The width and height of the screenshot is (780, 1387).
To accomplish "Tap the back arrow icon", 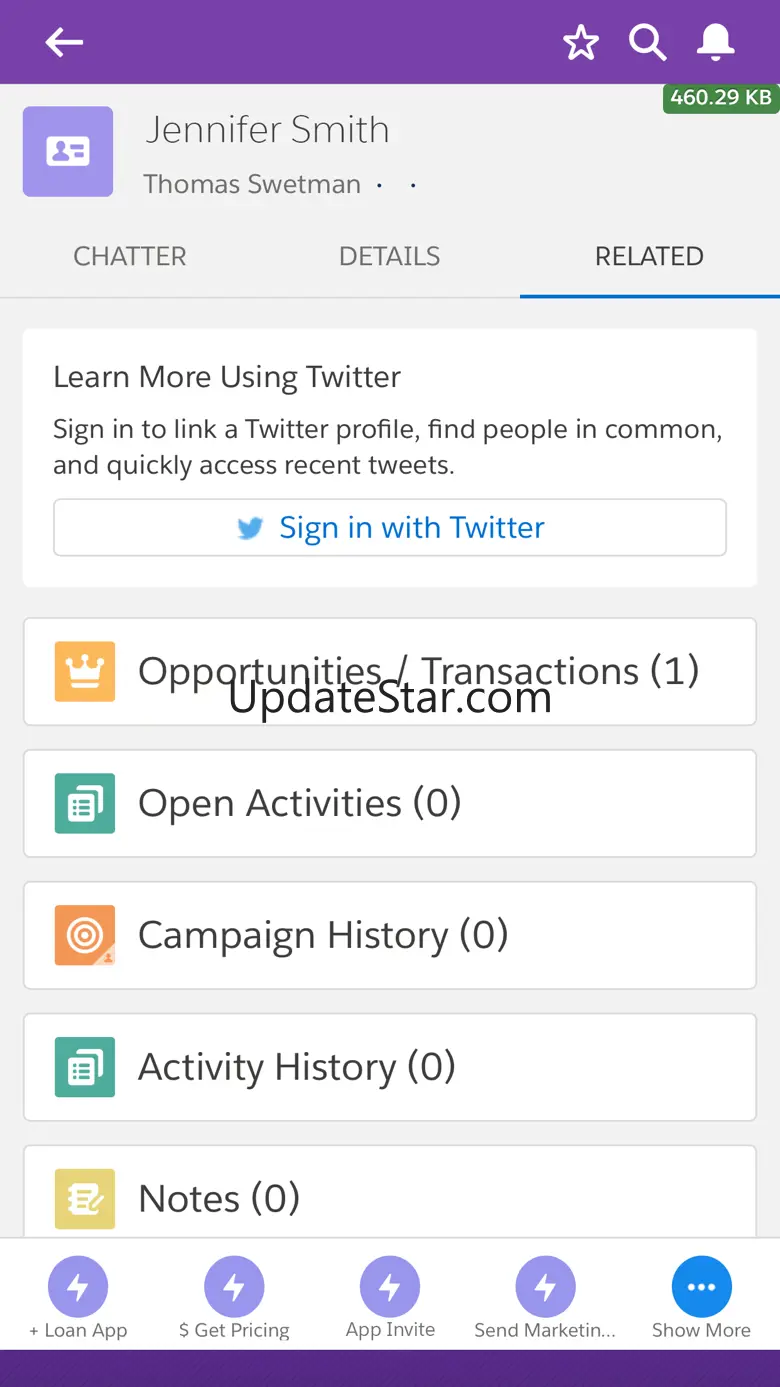I will coord(64,42).
